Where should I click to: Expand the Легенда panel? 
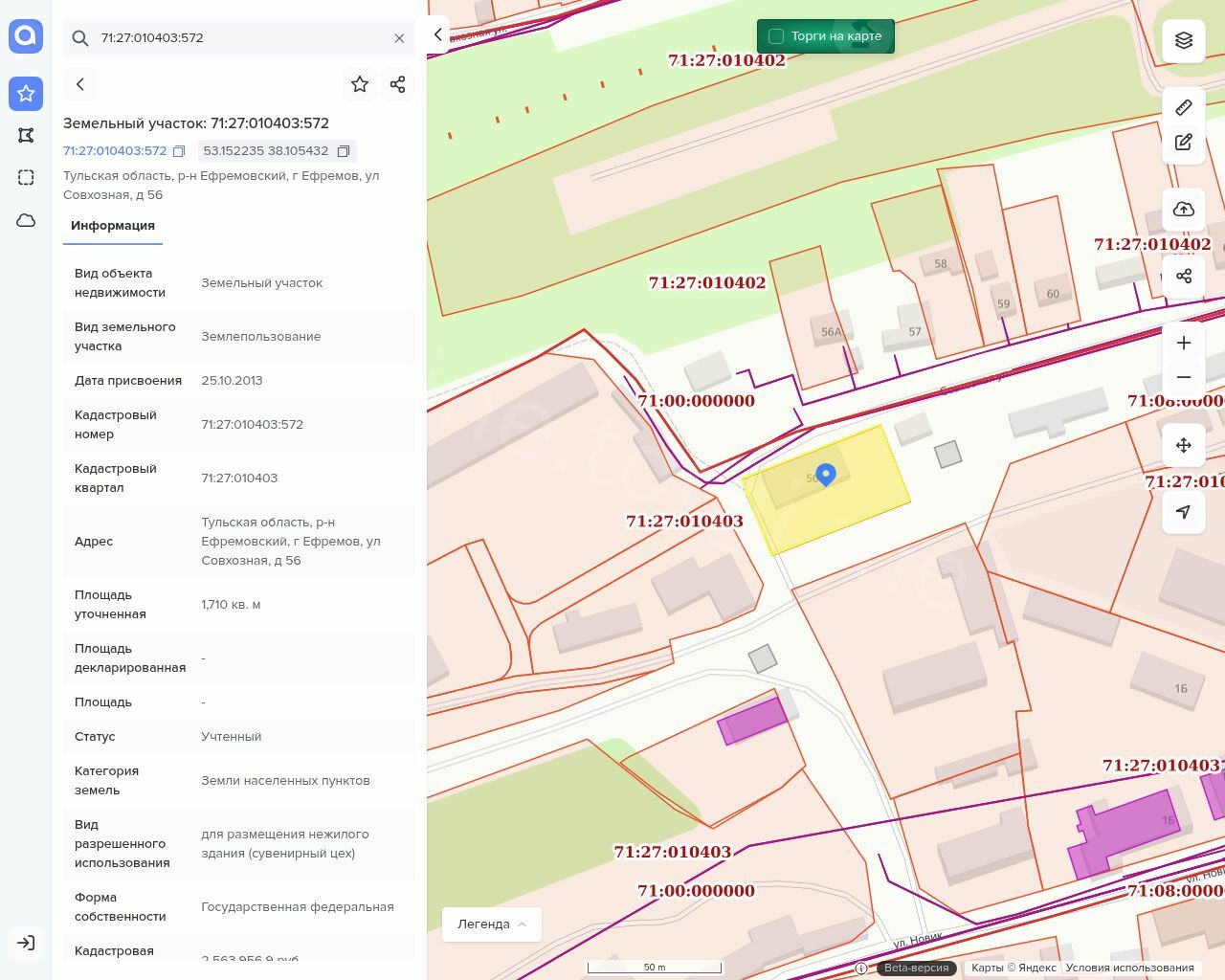click(x=491, y=924)
